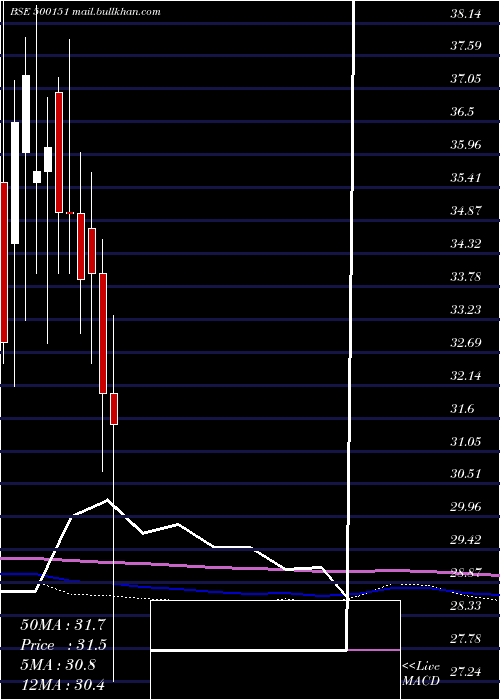Image resolution: width=500 pixels, height=700 pixels.
Task: Select the 34.32 price axis label
Action: [x=466, y=244]
